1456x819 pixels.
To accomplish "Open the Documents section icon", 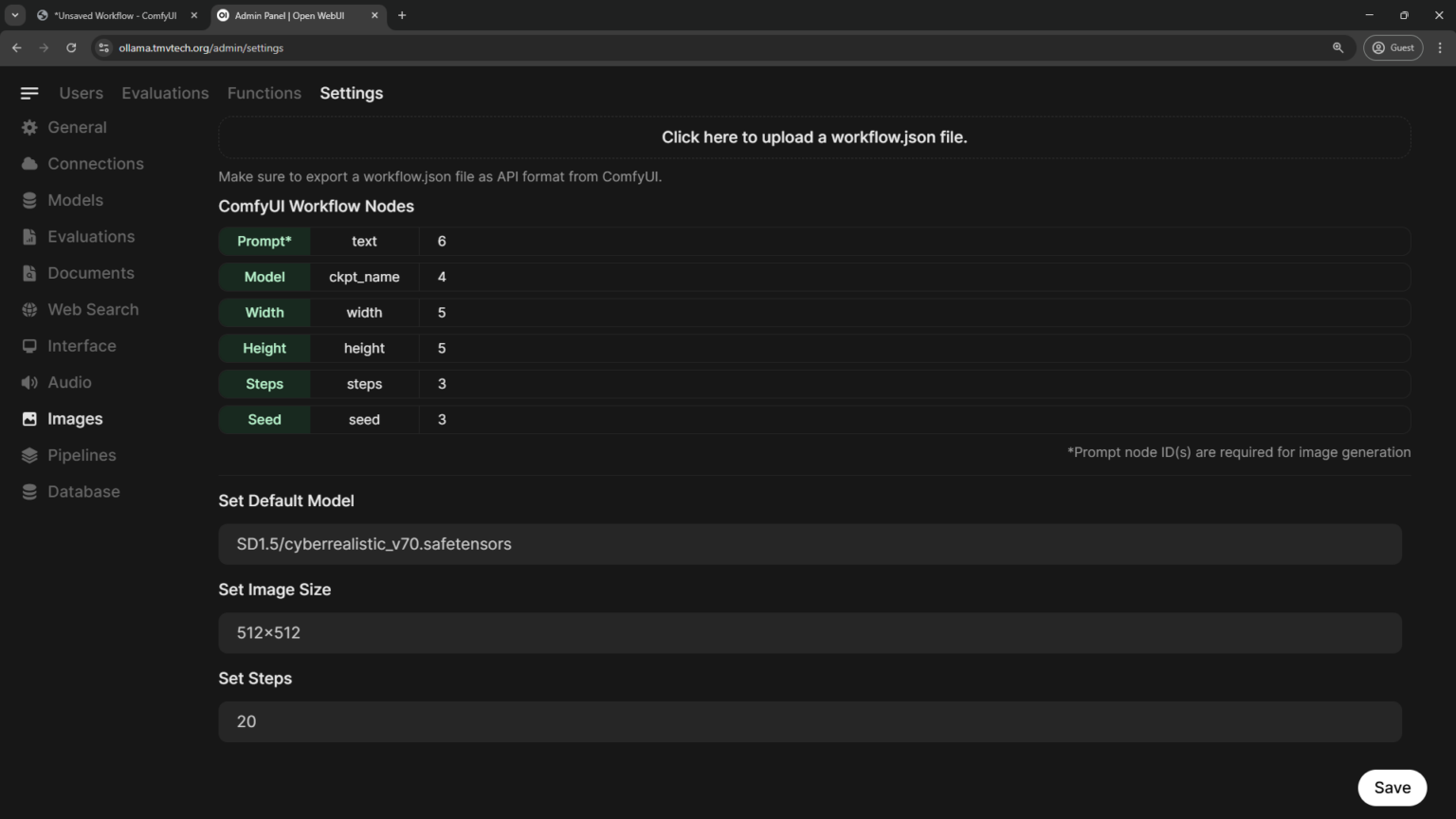I will (28, 273).
